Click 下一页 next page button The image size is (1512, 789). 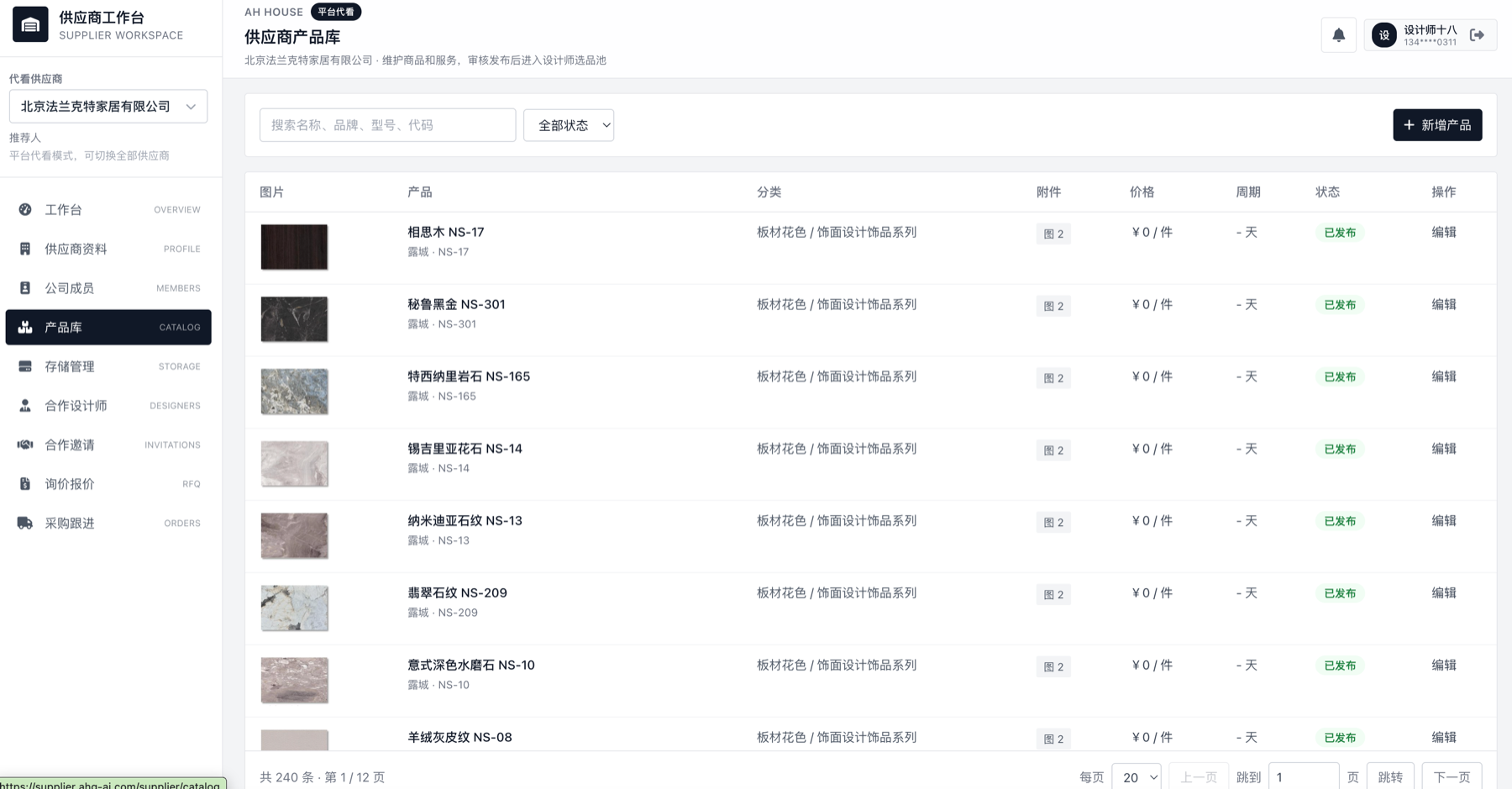[x=1452, y=777]
